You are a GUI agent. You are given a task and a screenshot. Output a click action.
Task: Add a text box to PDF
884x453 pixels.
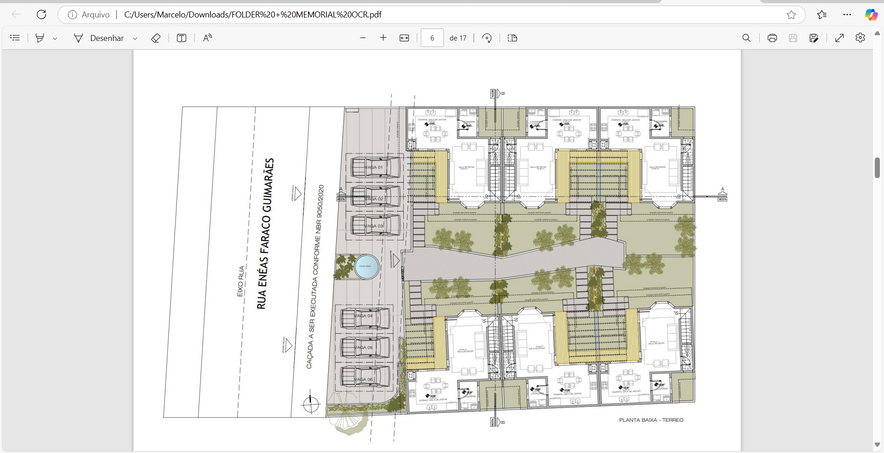182,38
